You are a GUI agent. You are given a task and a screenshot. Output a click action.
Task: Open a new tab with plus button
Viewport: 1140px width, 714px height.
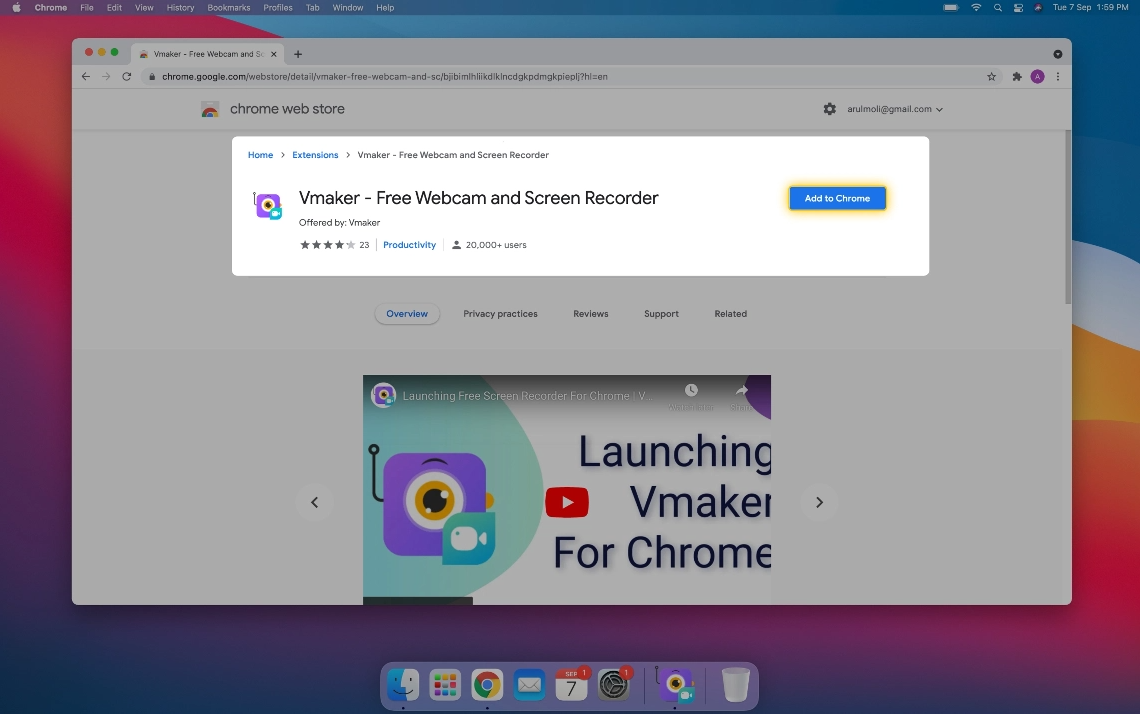(298, 54)
